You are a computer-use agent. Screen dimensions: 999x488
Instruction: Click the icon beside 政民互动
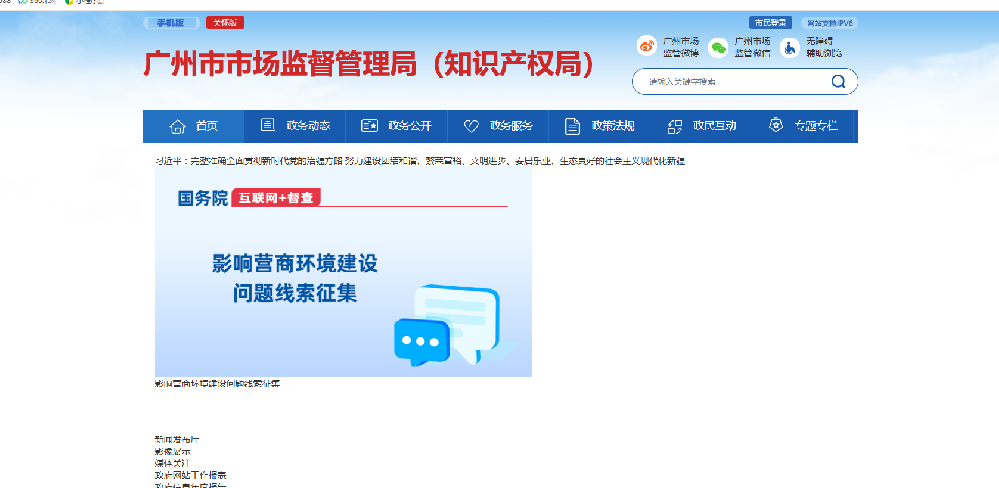click(674, 126)
